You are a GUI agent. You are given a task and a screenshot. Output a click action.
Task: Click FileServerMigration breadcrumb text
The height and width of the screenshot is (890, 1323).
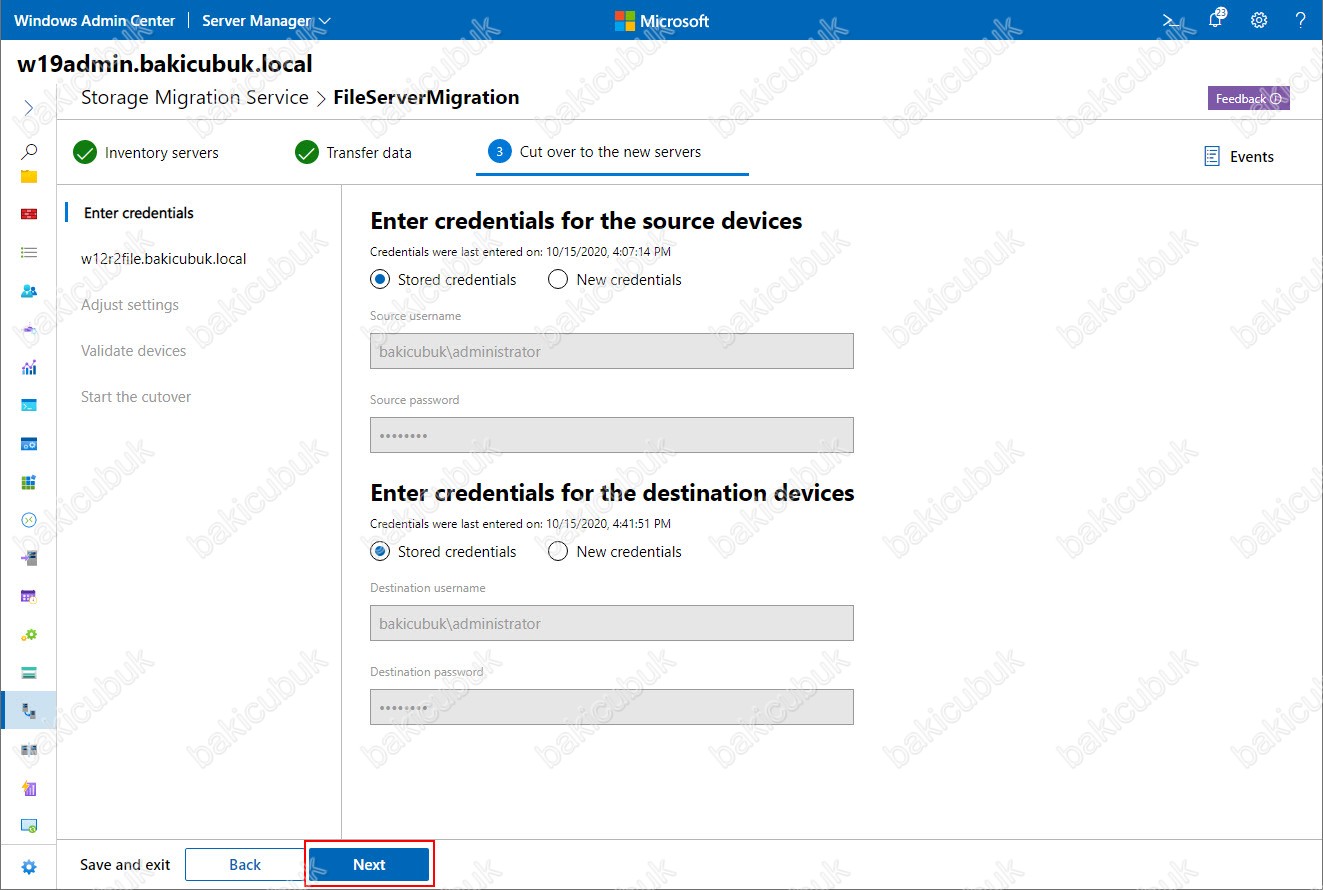427,97
